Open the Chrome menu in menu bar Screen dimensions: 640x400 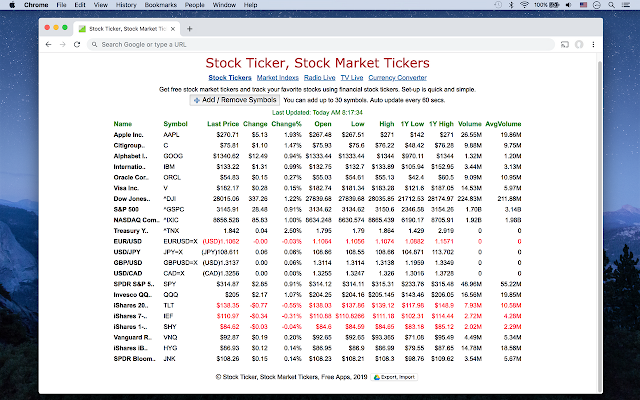click(36, 5)
